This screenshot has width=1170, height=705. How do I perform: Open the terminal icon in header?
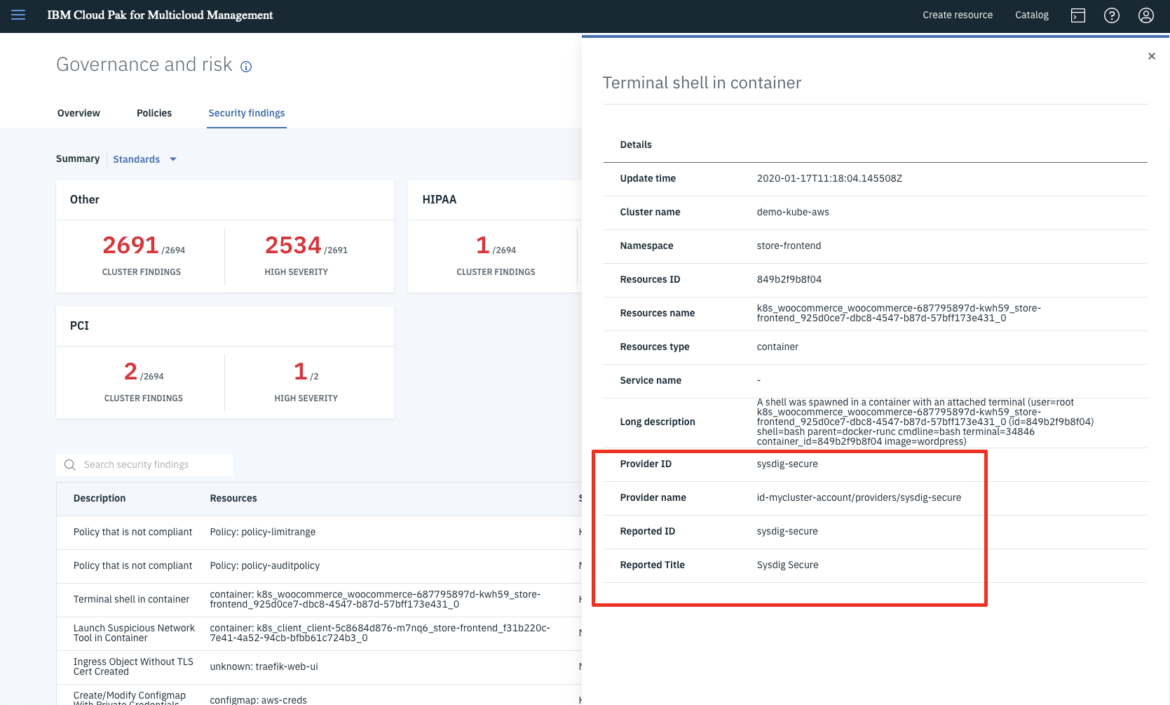point(1077,15)
